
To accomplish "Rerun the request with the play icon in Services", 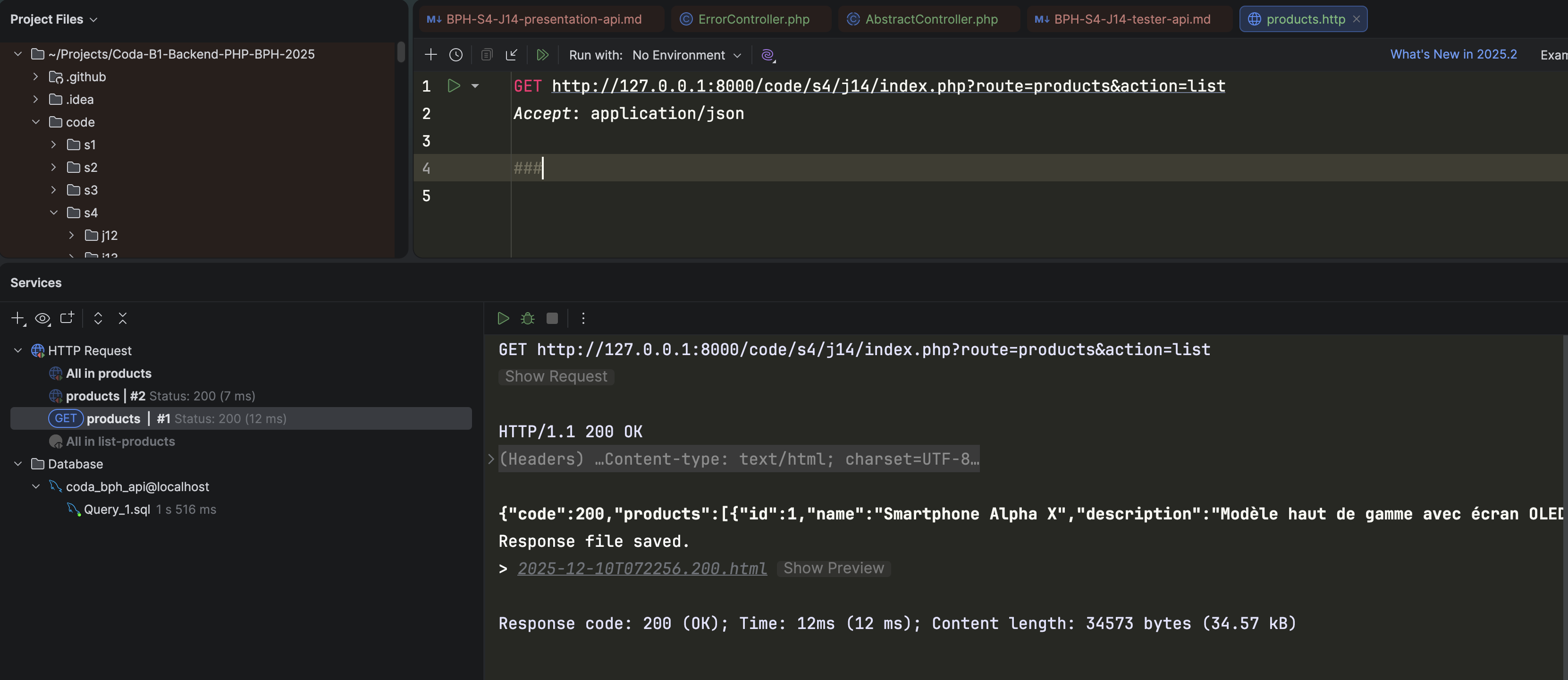I will [503, 318].
